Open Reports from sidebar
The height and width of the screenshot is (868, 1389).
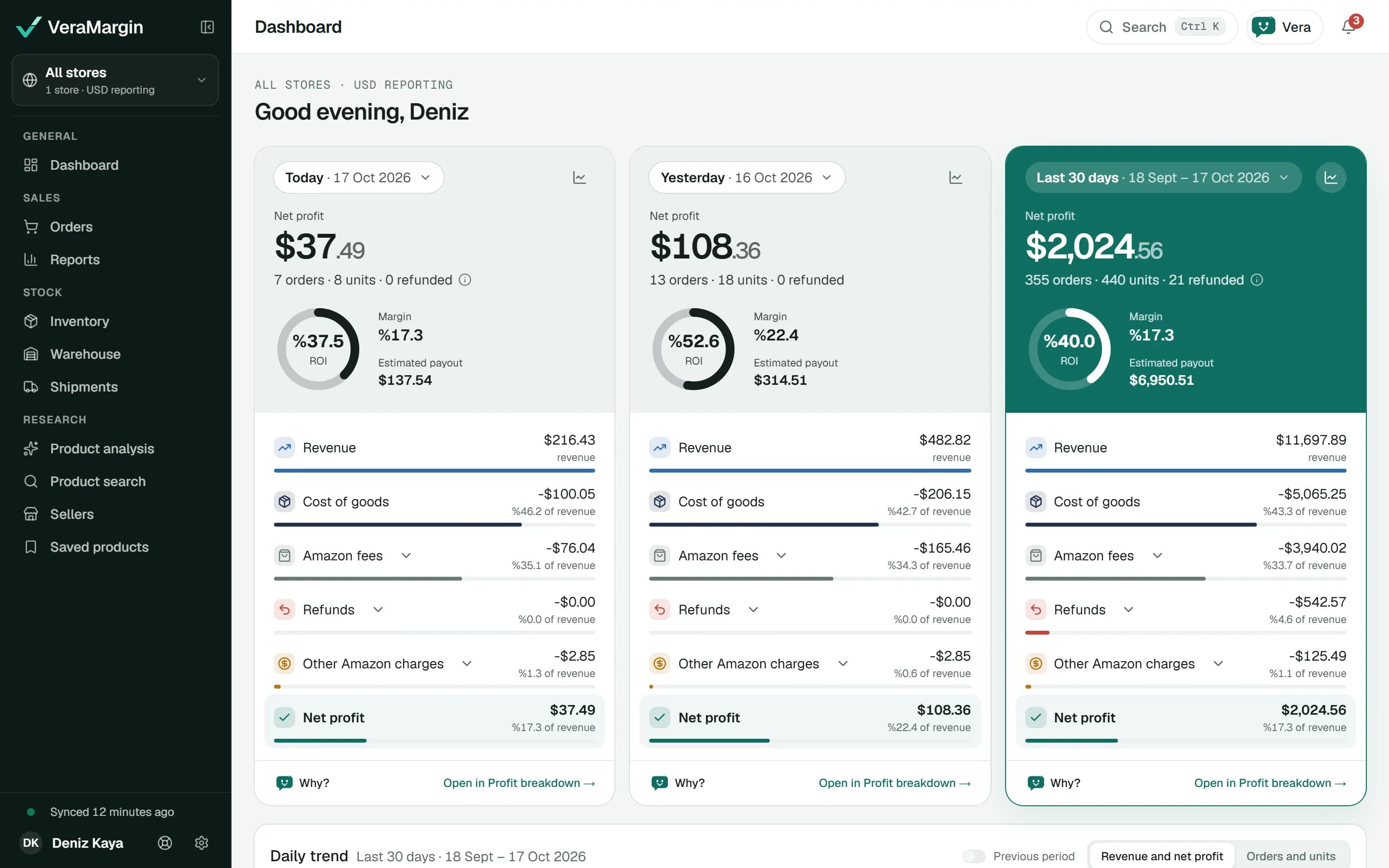(115, 259)
